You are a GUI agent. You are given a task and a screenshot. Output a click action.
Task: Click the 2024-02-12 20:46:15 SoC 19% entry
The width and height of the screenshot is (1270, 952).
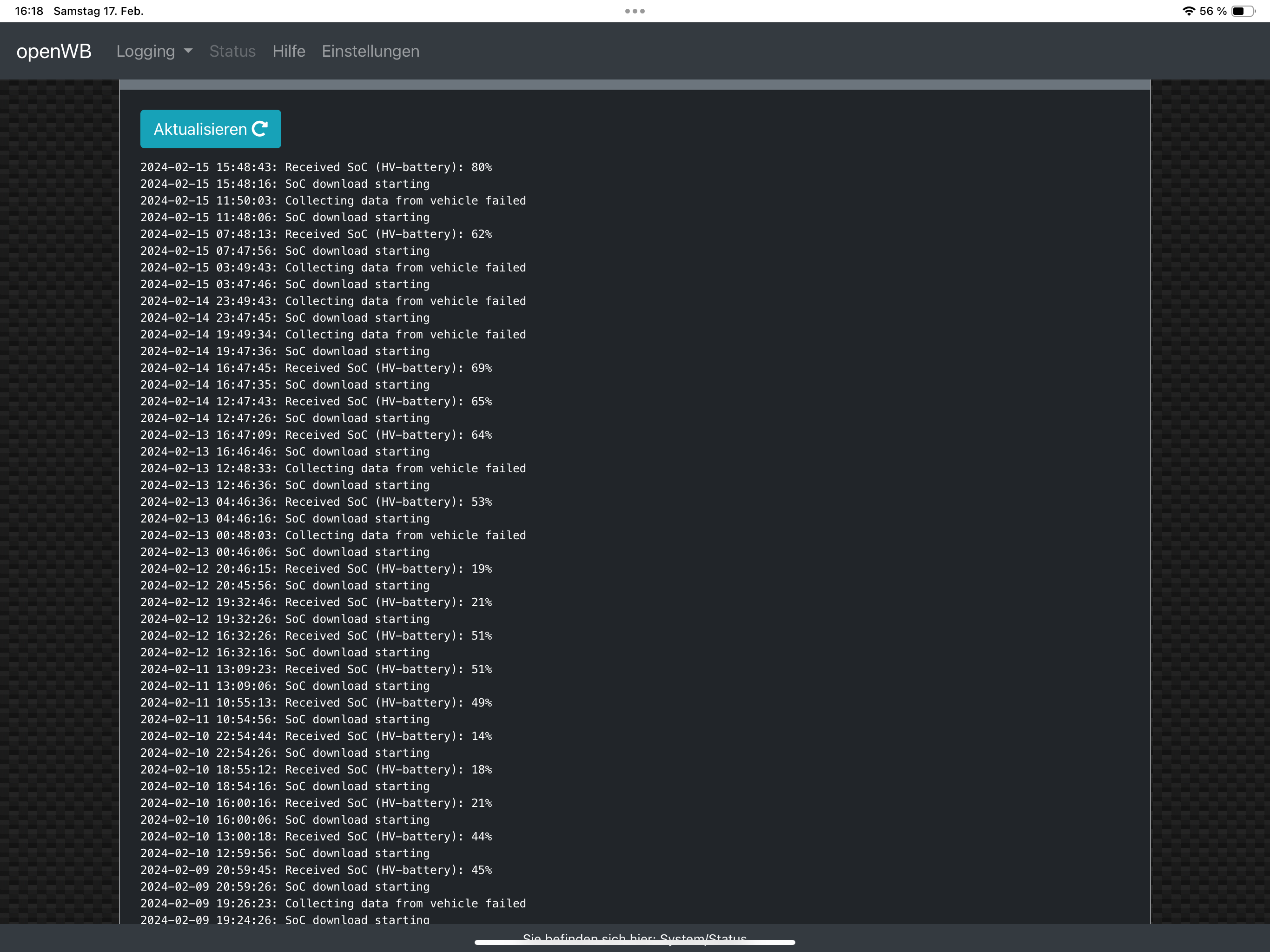click(316, 569)
